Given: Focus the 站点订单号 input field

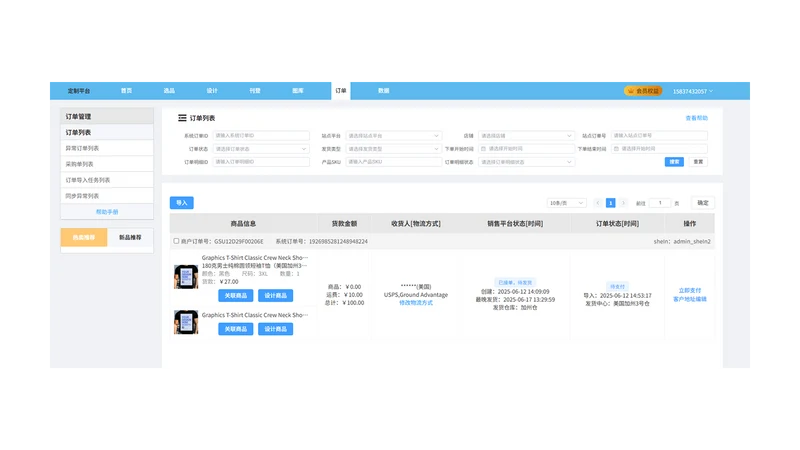Looking at the screenshot, I should (659, 136).
